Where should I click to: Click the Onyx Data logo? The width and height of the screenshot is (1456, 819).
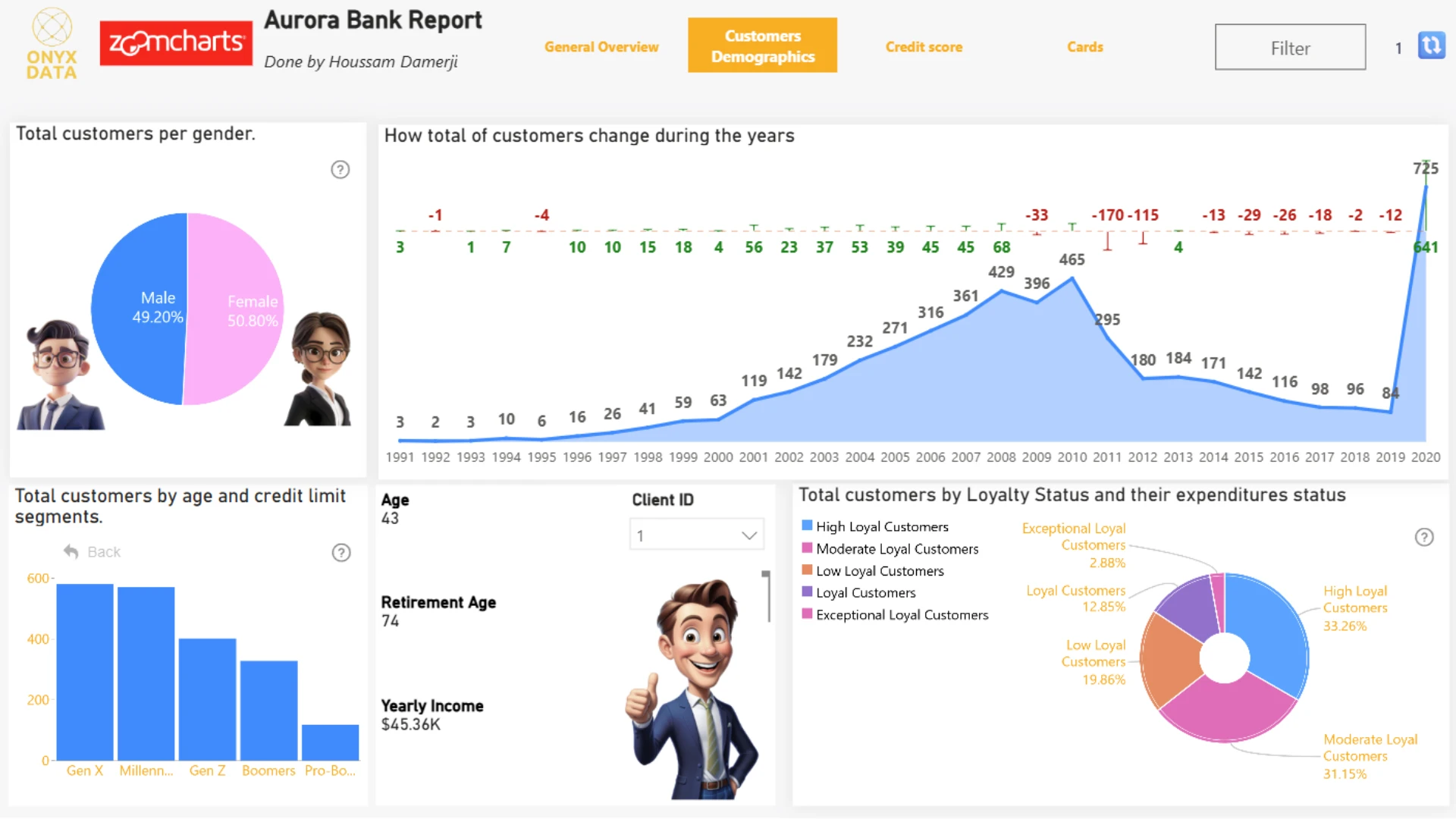[52, 44]
